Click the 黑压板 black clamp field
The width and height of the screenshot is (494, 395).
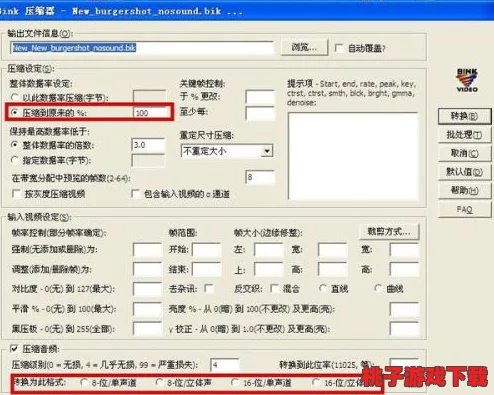(x=148, y=329)
